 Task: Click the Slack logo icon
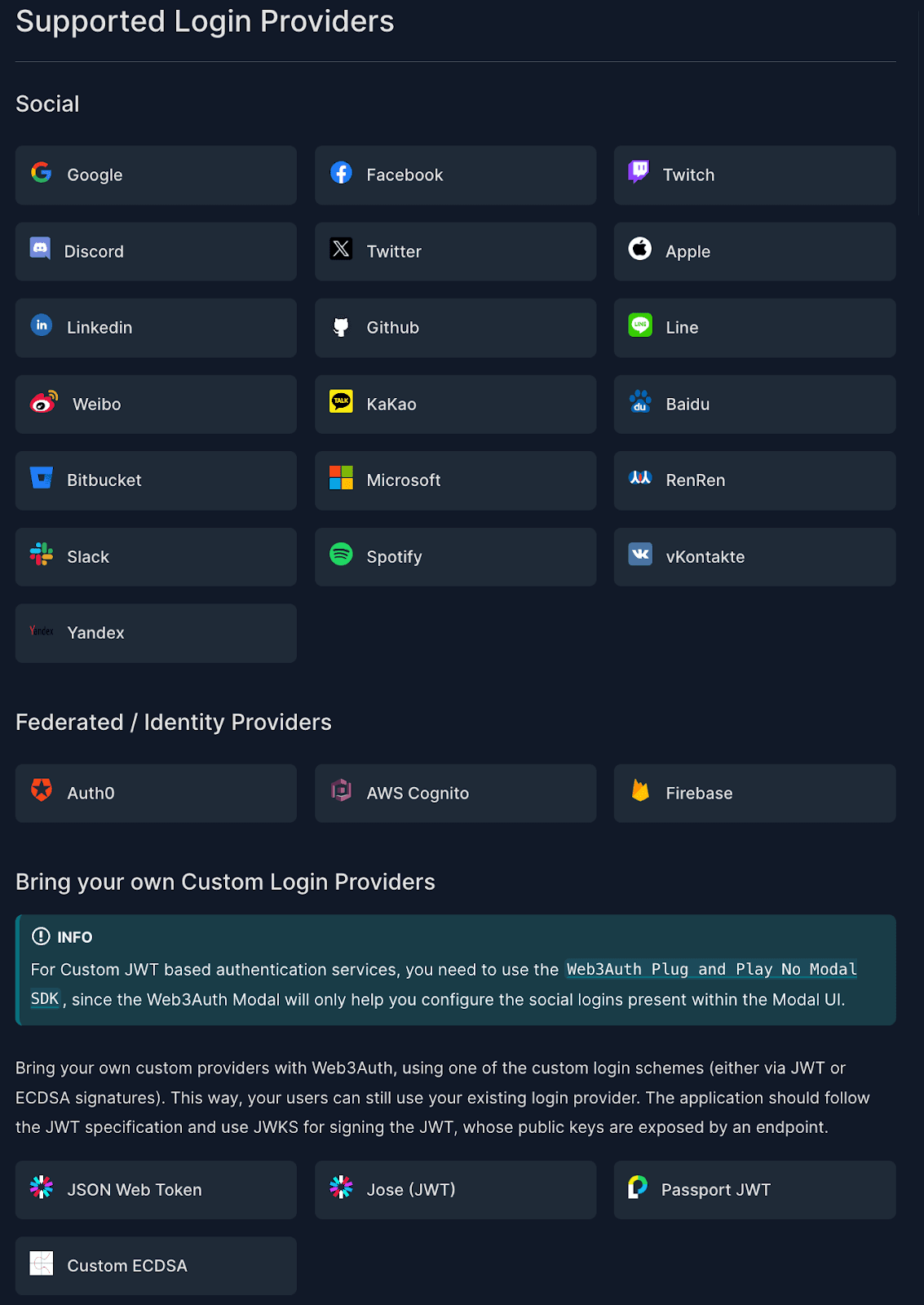(x=42, y=554)
